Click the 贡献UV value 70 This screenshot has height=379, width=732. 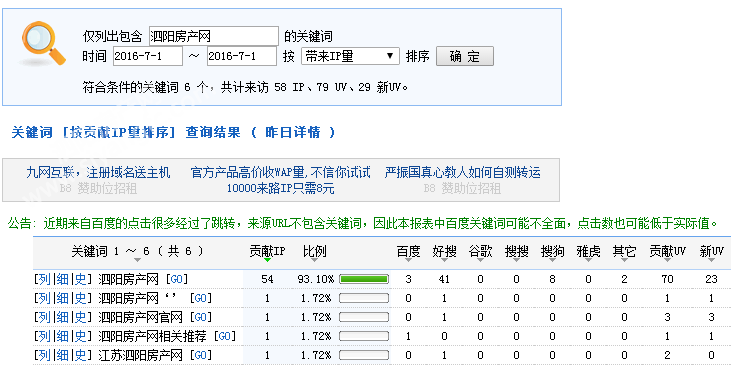click(x=667, y=280)
